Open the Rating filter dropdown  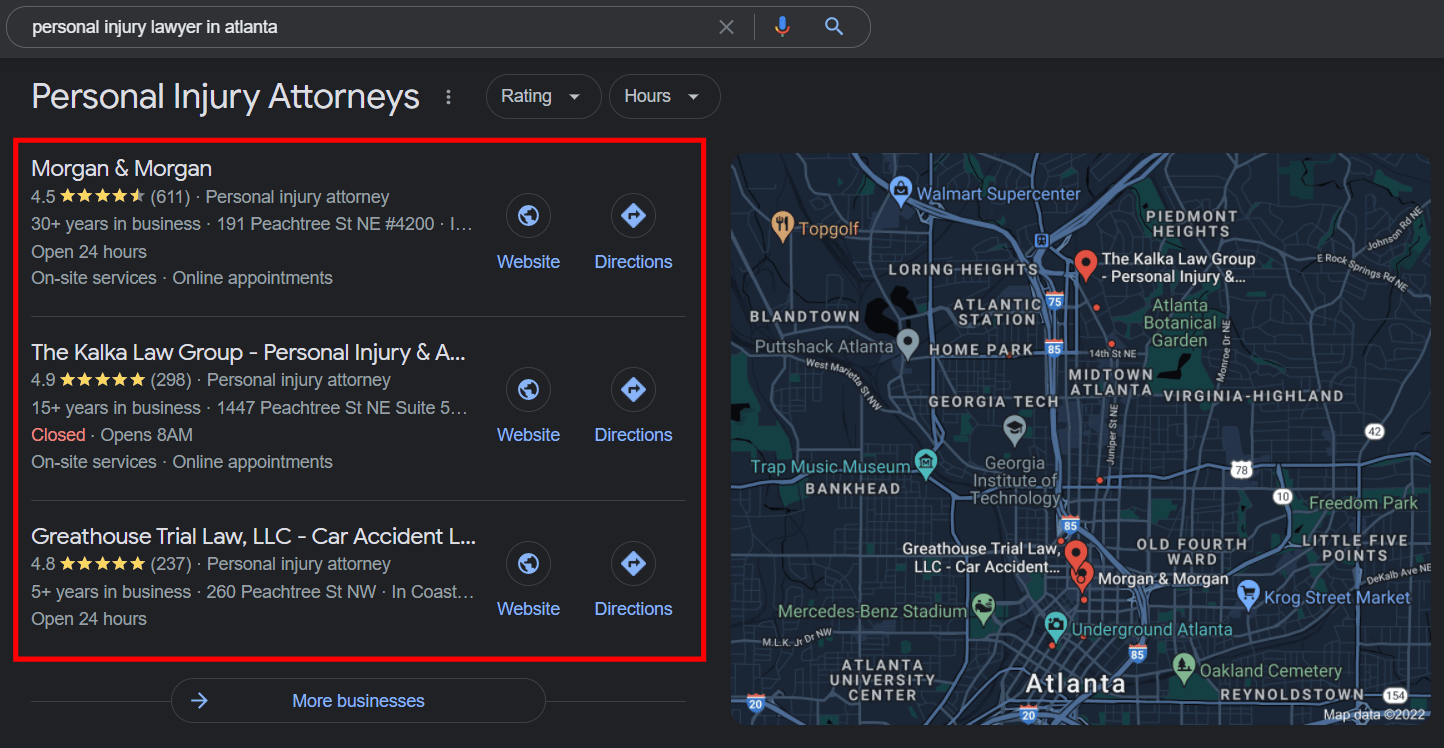point(543,97)
